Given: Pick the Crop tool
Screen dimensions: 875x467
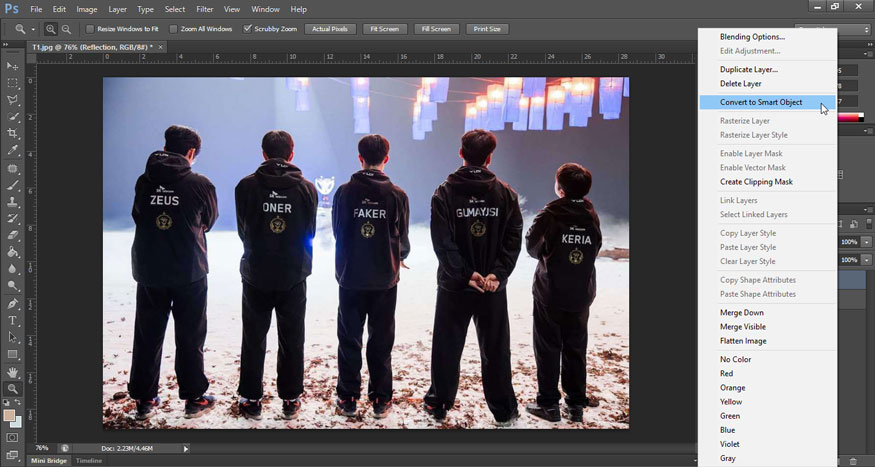Looking at the screenshot, I should [13, 134].
